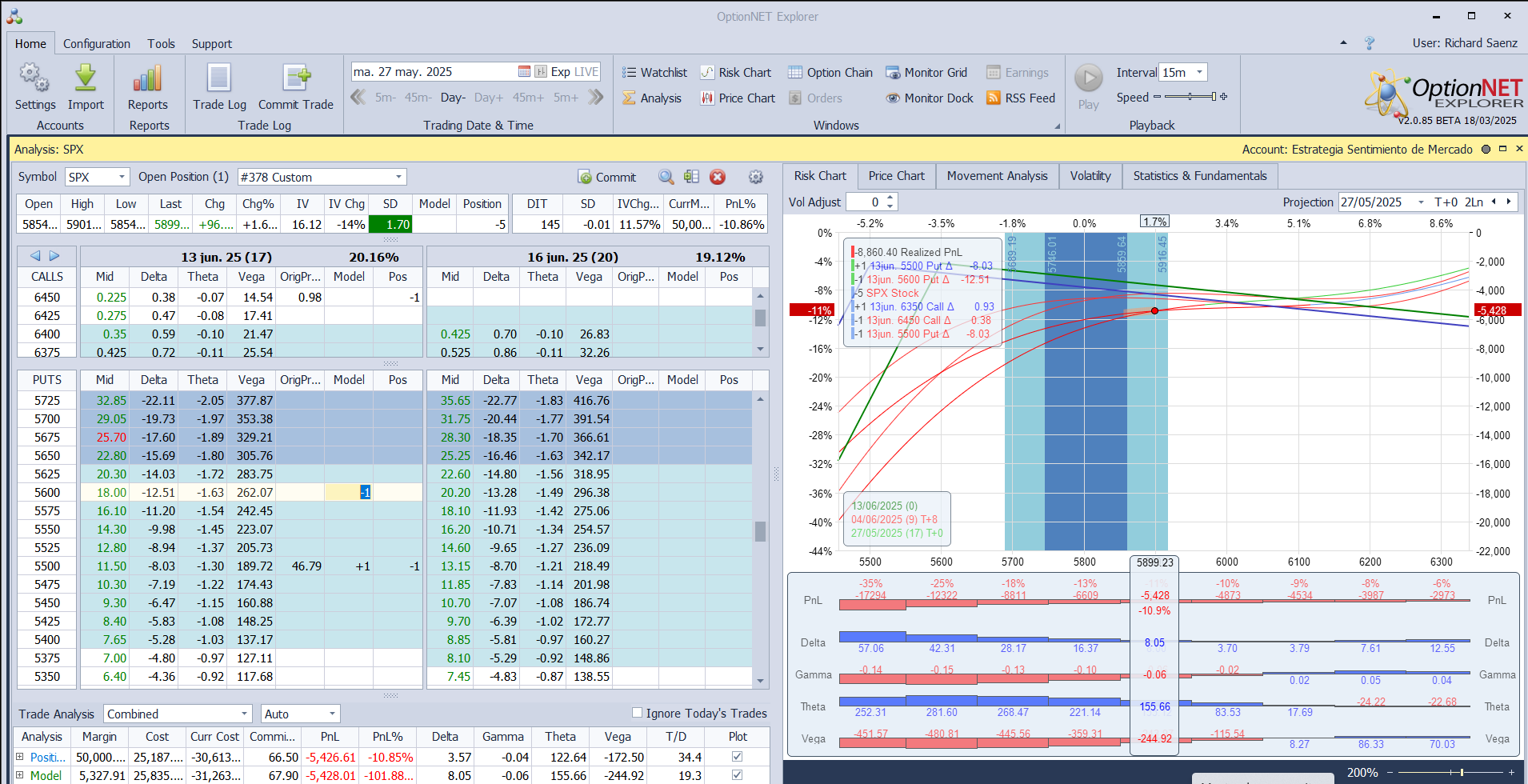
Task: Open the Projection date dropdown
Action: pos(1421,202)
